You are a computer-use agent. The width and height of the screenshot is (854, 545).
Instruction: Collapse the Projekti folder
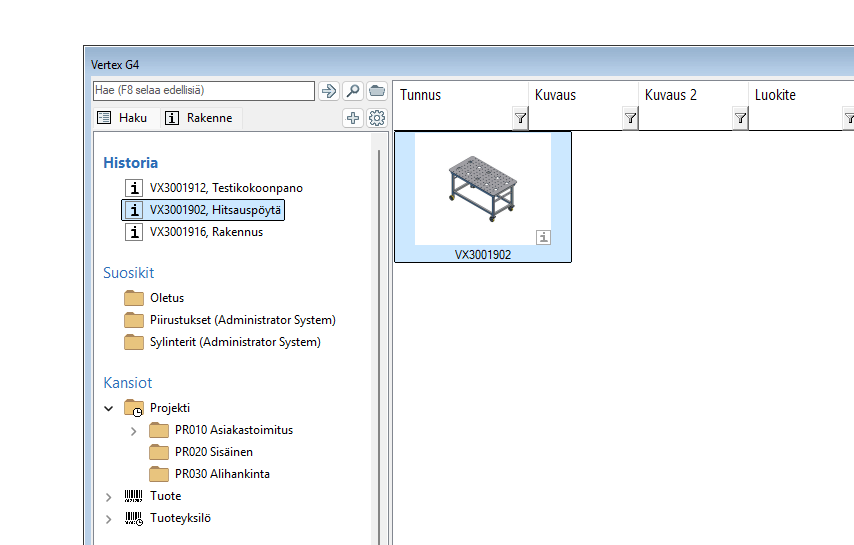pos(109,408)
